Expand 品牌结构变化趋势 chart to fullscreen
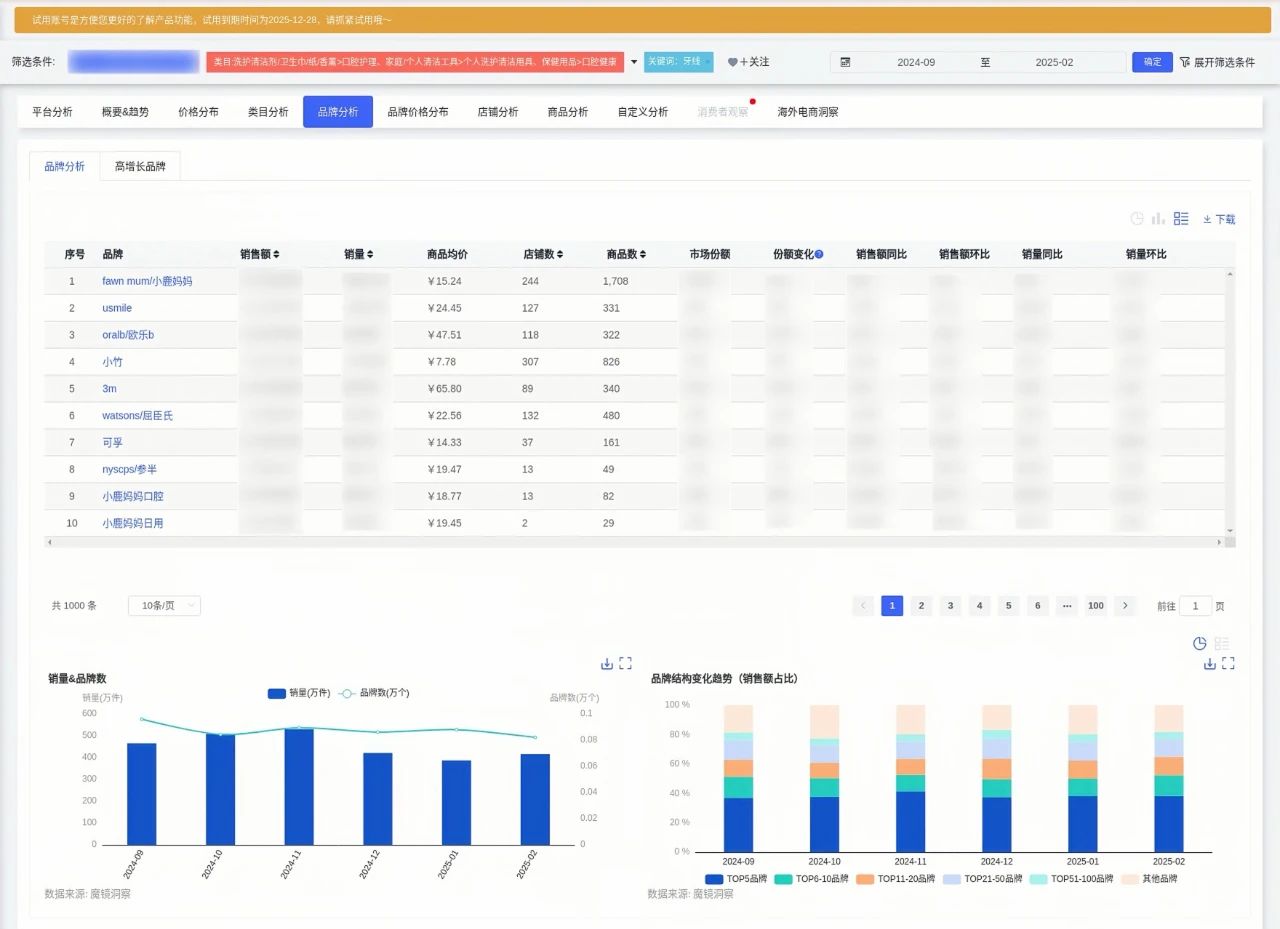Image resolution: width=1280 pixels, height=929 pixels. (x=1229, y=663)
